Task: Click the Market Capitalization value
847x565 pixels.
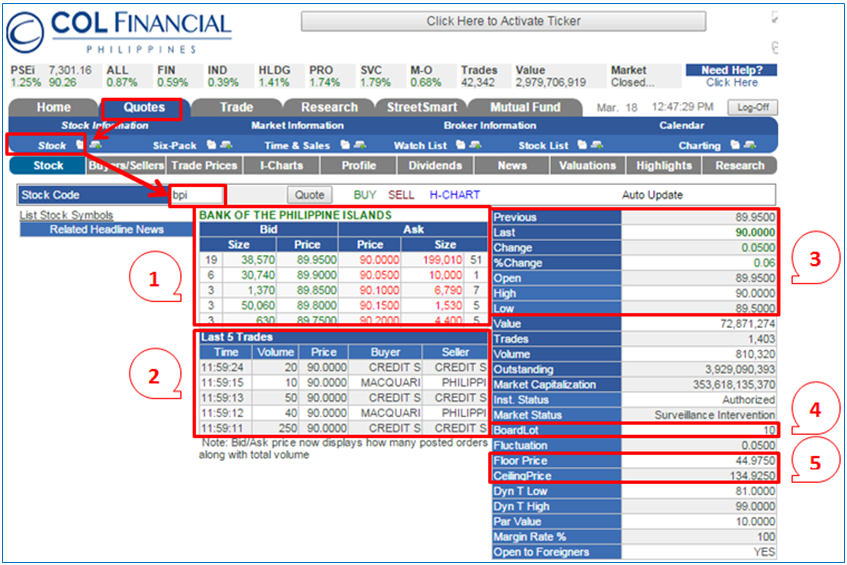Action: click(x=734, y=385)
